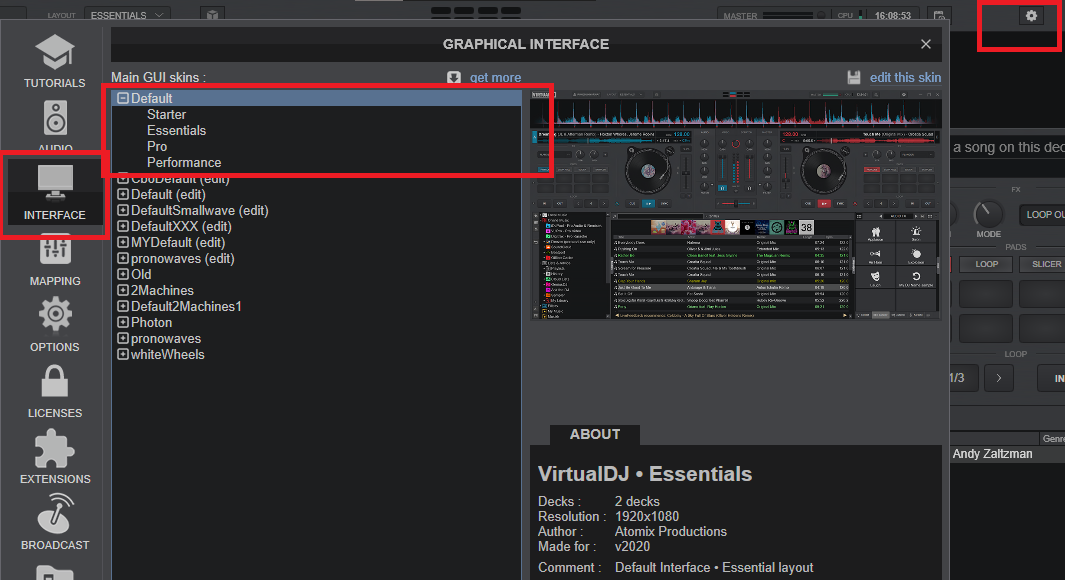Follow the get more skins link
Image resolution: width=1065 pixels, height=580 pixels.
point(495,77)
